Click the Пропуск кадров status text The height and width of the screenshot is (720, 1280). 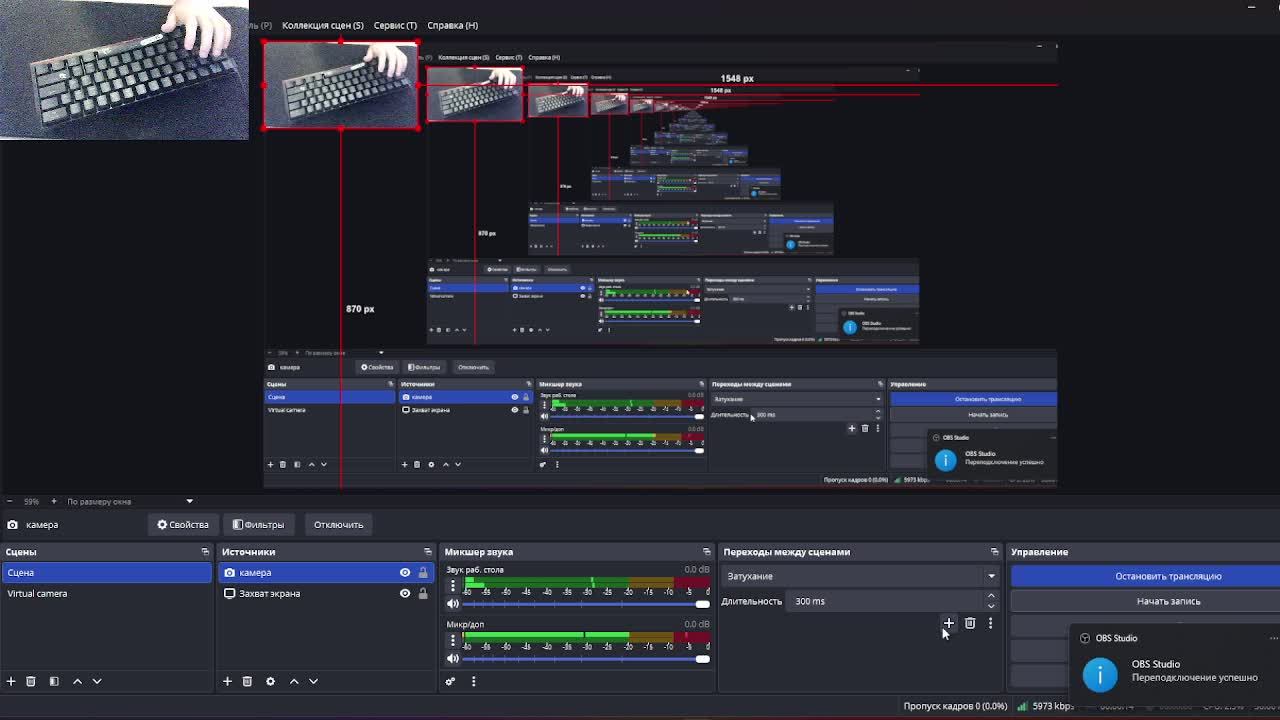955,706
